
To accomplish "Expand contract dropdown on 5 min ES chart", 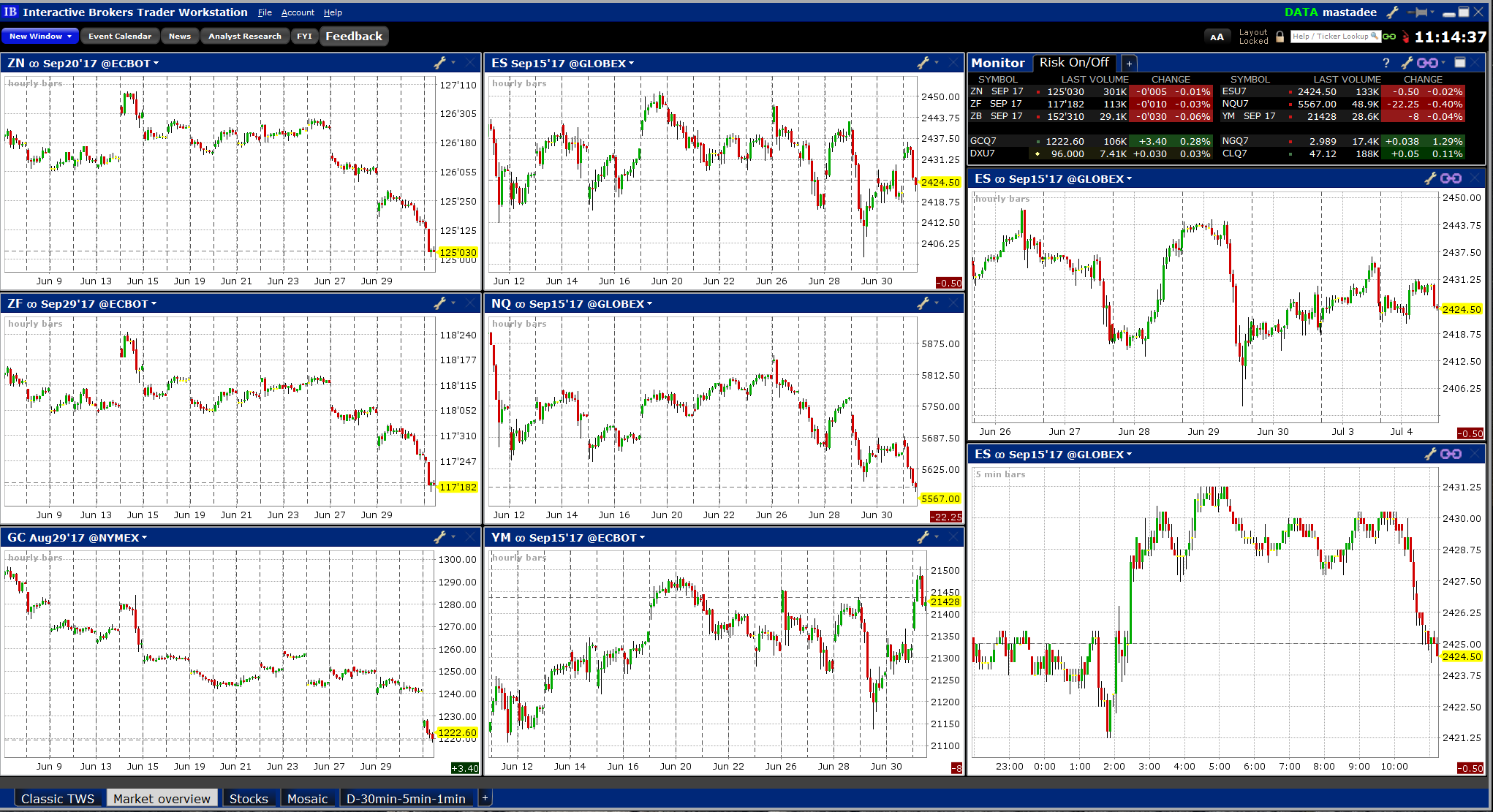I will click(x=1129, y=455).
